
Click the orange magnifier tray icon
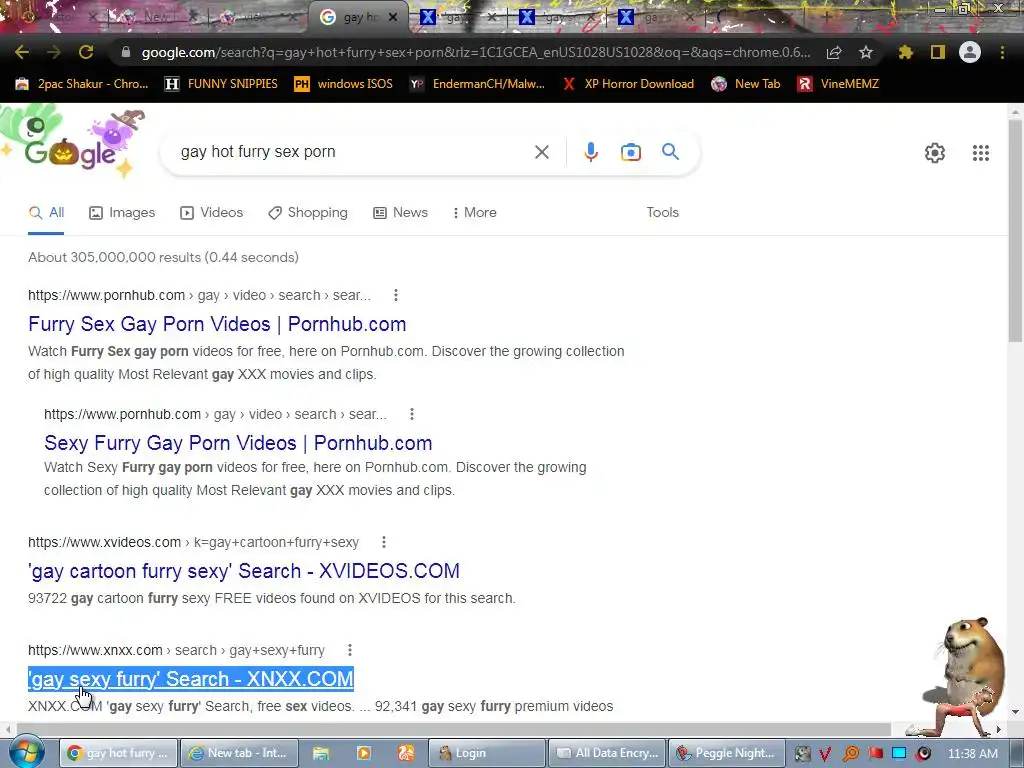[850, 754]
